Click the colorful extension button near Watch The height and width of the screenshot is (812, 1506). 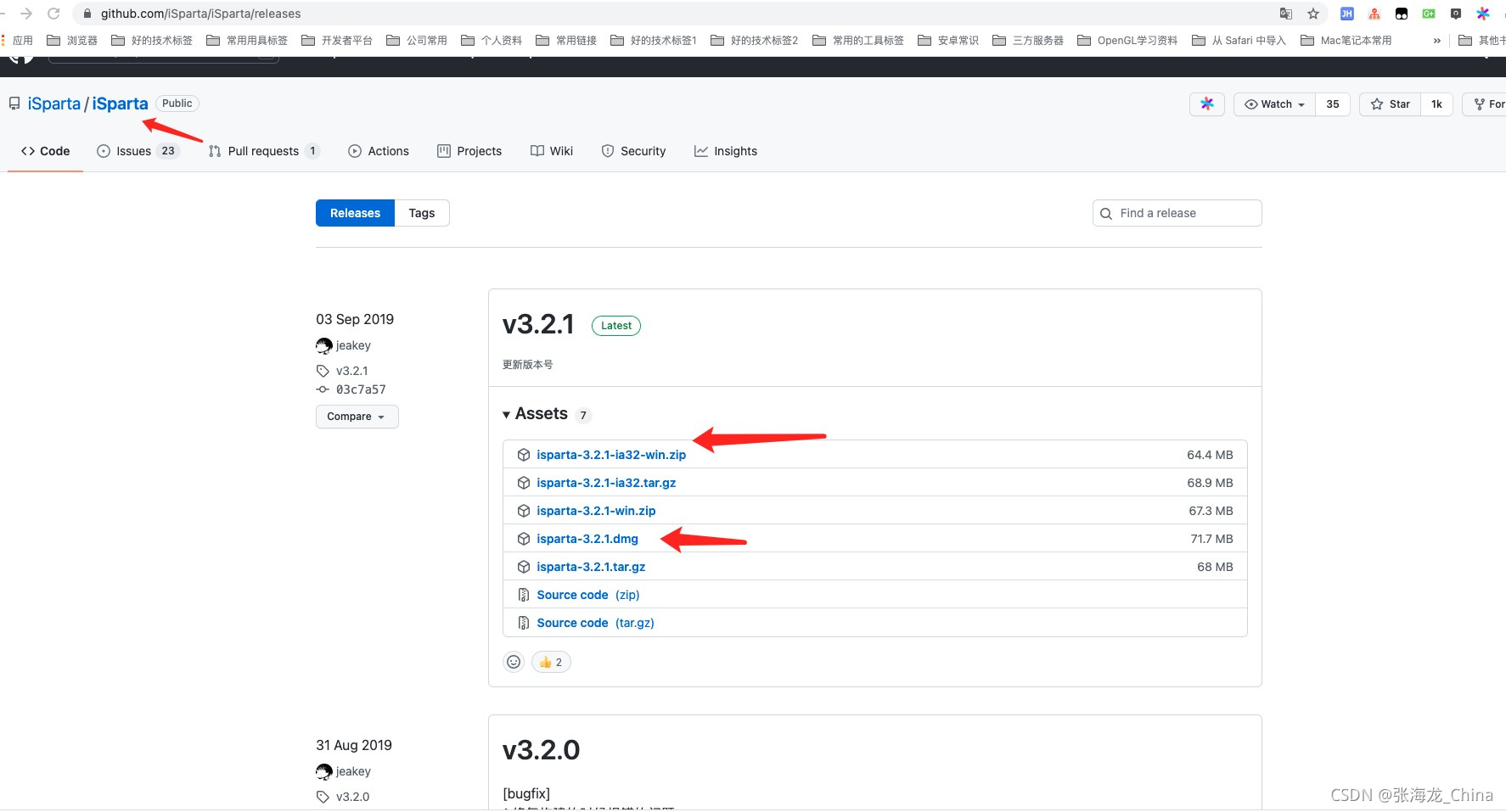[1207, 104]
